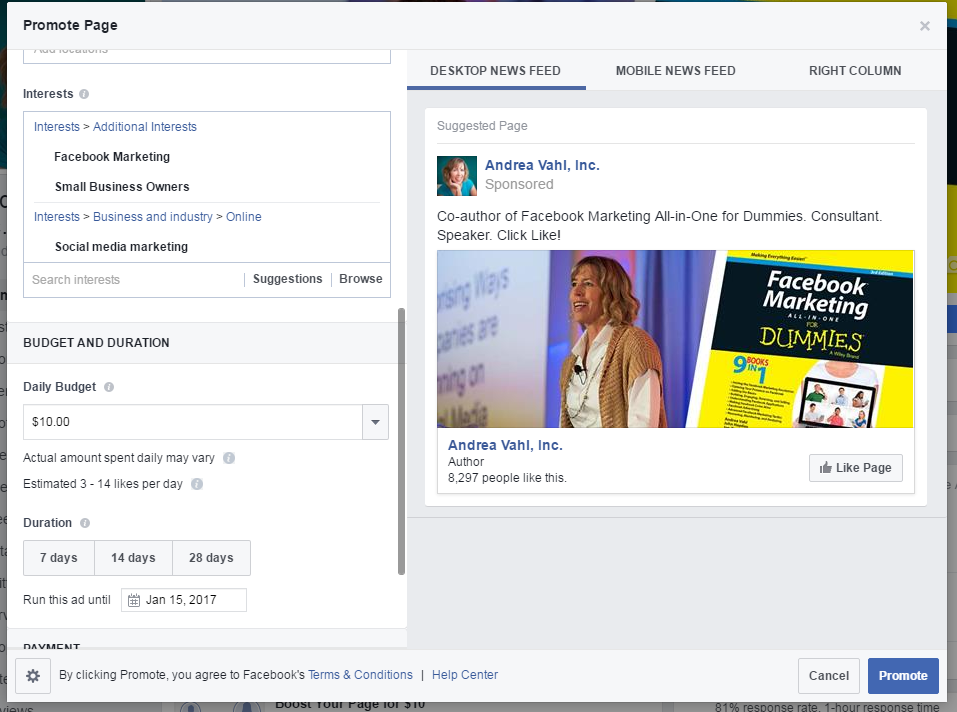Click the thumbs-up icon on Like Page
957x712 pixels.
826,467
